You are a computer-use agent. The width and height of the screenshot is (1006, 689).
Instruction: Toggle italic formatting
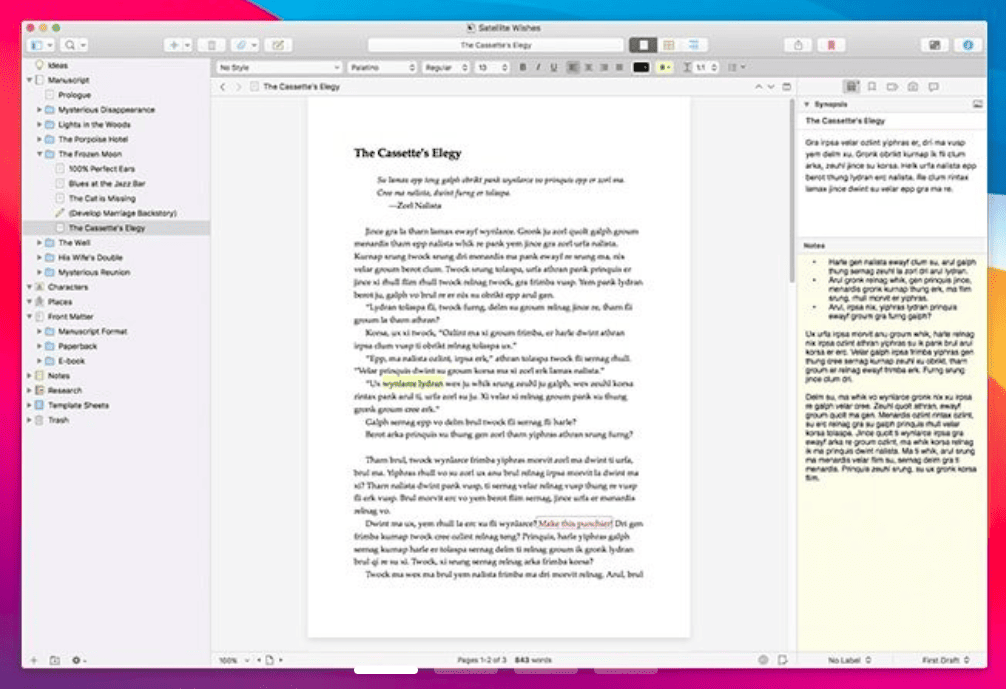click(x=538, y=67)
